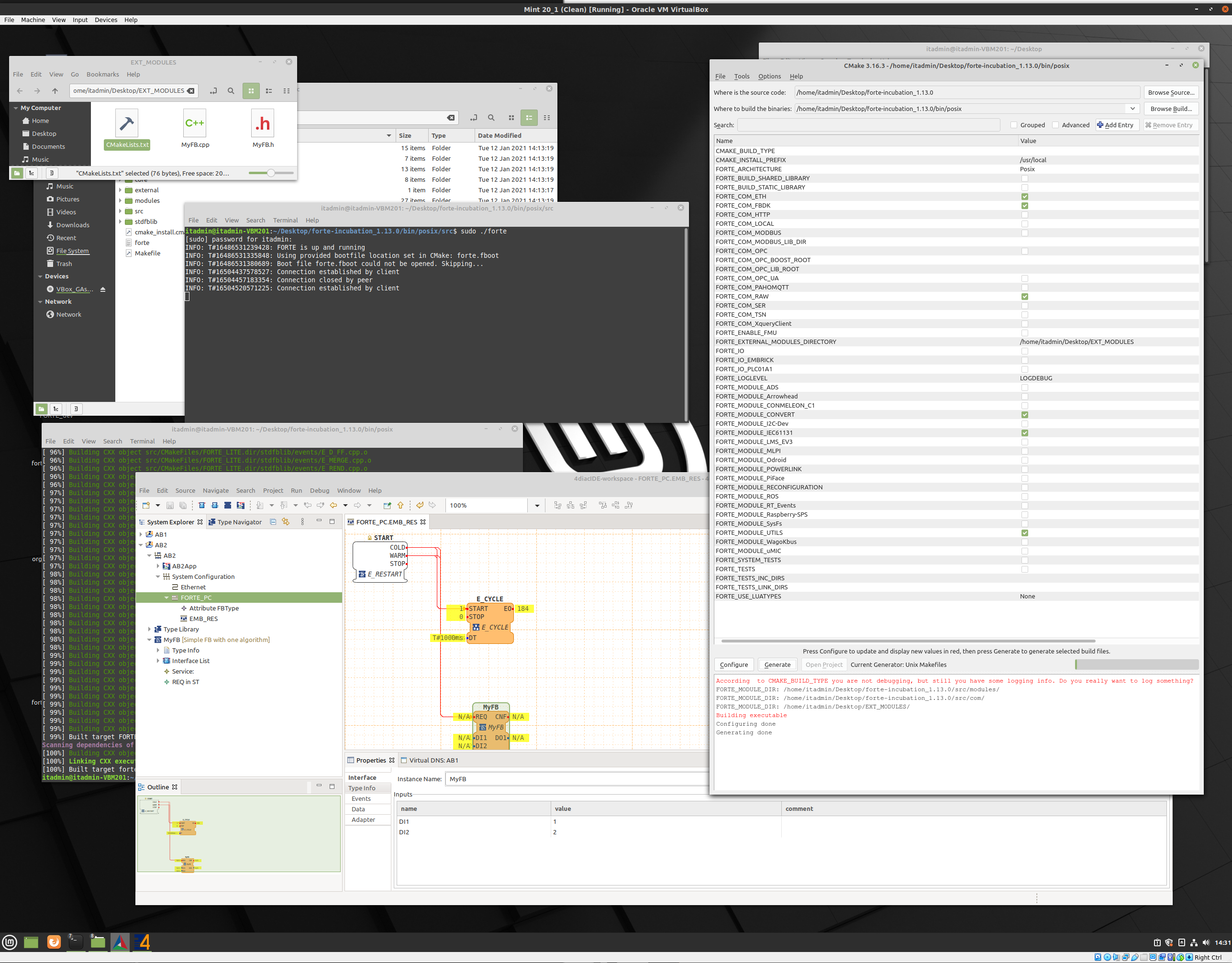Image resolution: width=1232 pixels, height=963 pixels.
Task: Toggle the Advanced checkbox in CMake
Action: tap(1055, 125)
